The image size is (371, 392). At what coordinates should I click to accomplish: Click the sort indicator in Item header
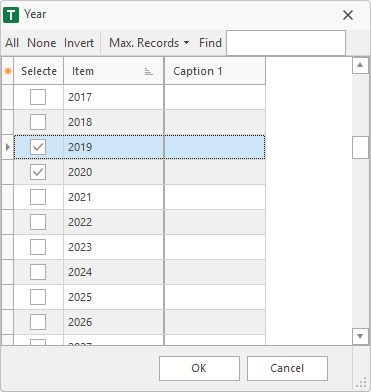pos(149,71)
